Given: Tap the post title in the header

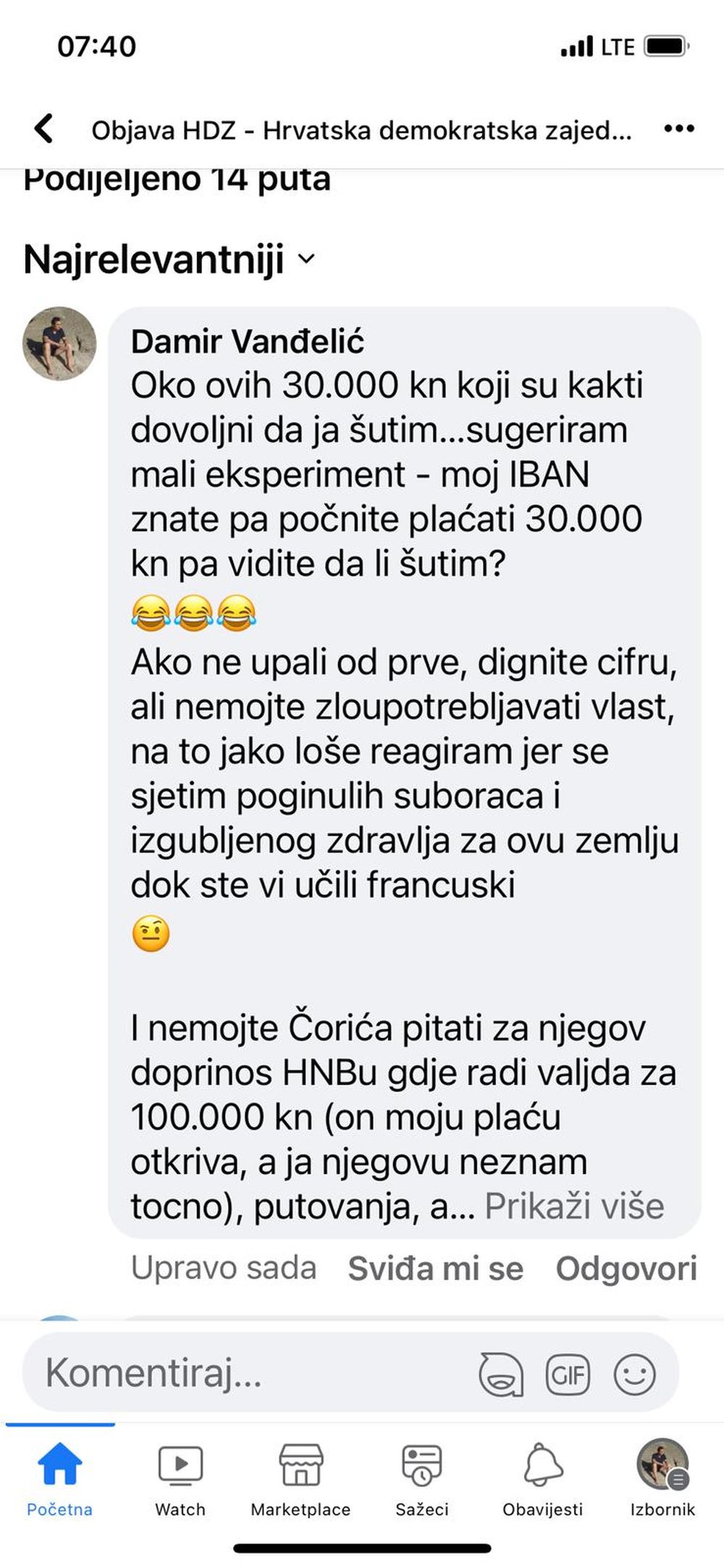Looking at the screenshot, I should pos(361,130).
